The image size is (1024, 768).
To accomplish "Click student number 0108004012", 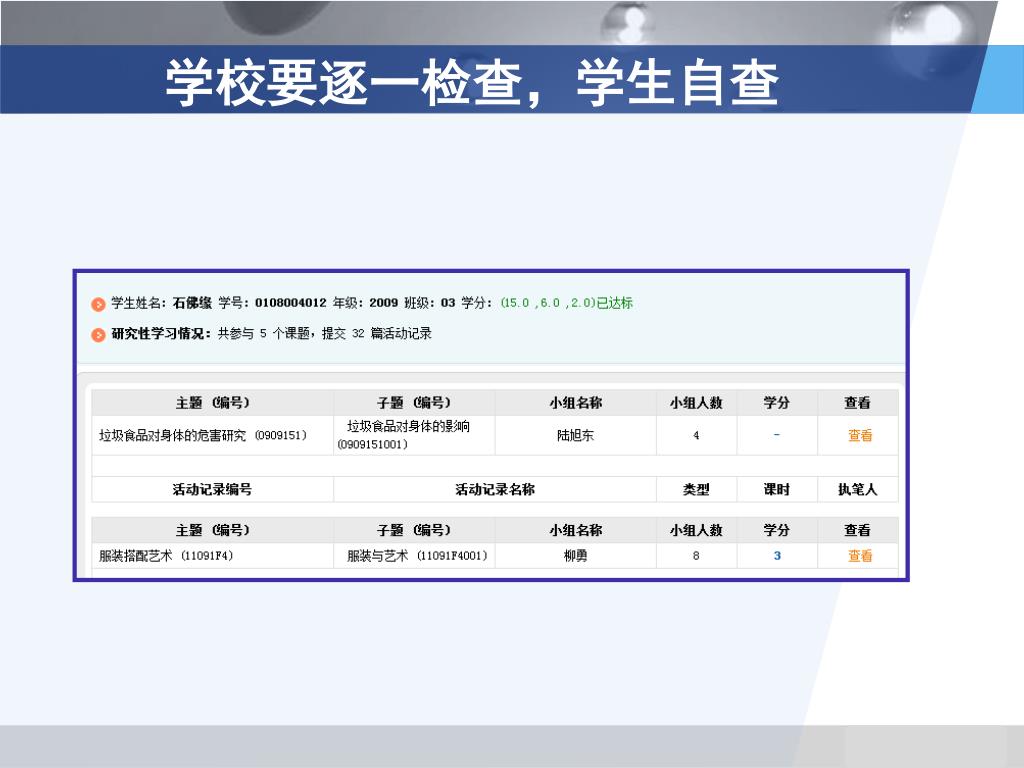I will pos(291,303).
